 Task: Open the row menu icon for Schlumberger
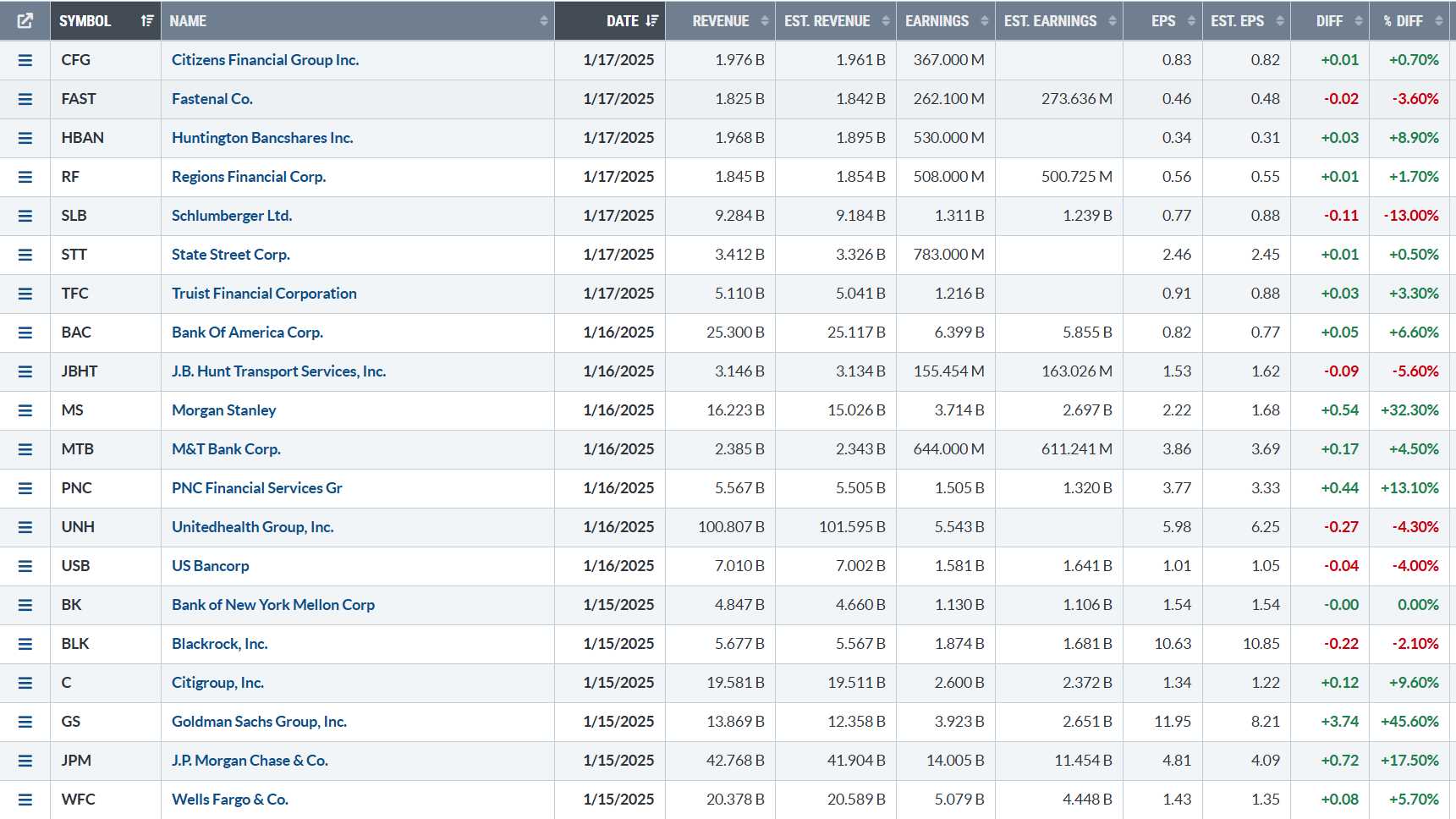click(x=25, y=216)
